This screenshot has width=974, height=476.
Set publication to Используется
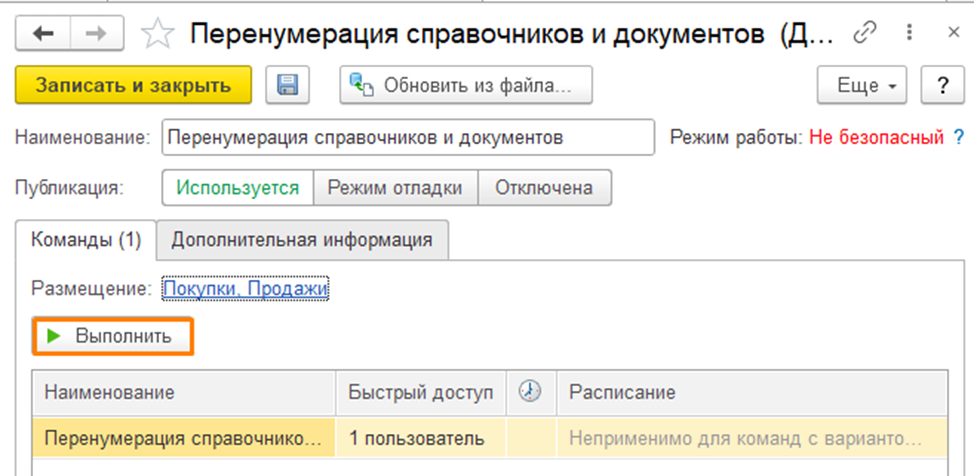[x=238, y=187]
